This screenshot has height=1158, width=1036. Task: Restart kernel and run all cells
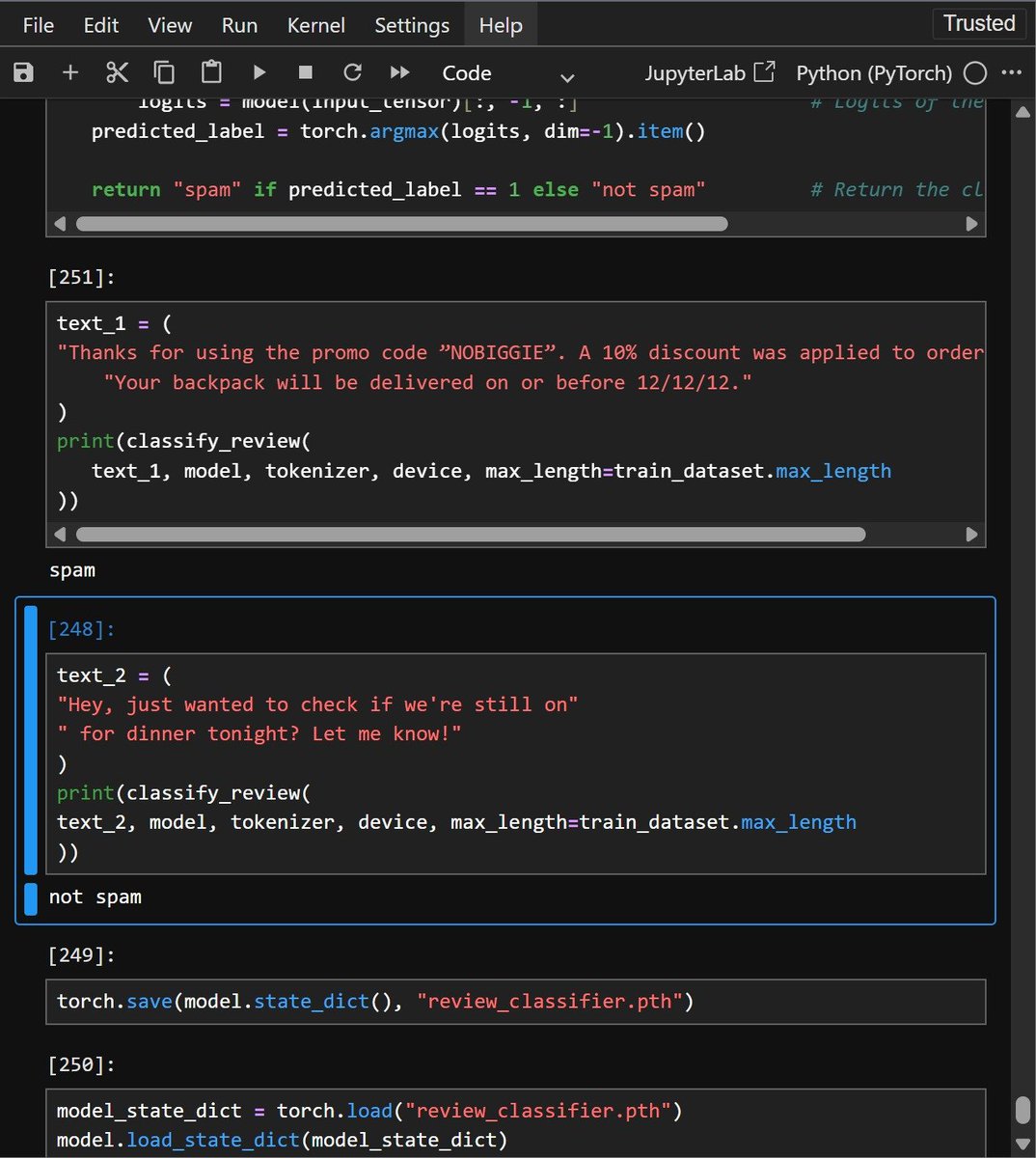tap(399, 72)
